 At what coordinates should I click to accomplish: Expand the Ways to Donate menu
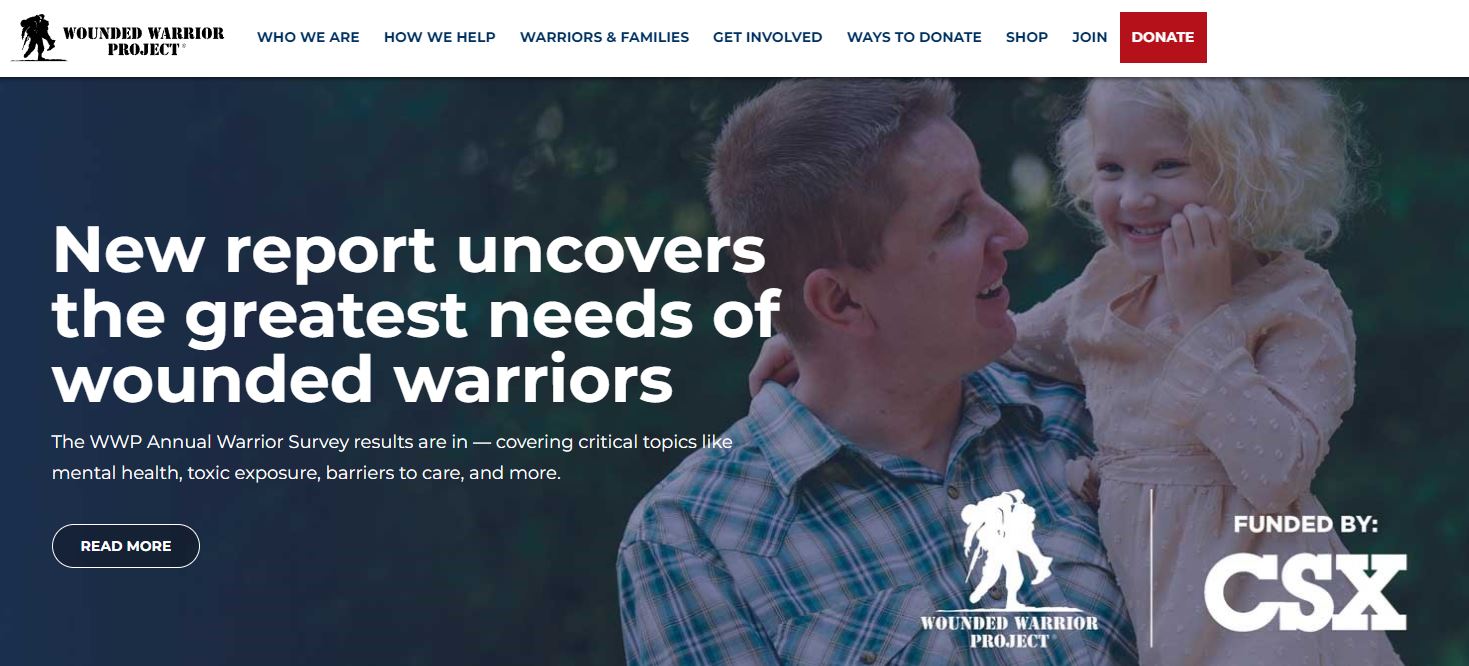click(914, 37)
